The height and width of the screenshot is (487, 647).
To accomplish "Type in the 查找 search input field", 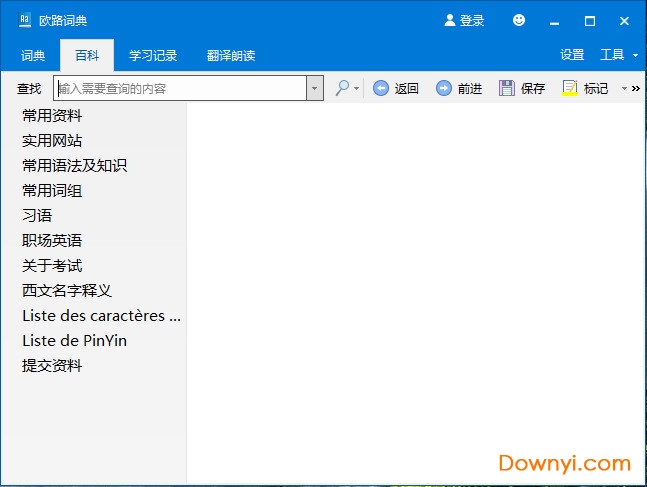I will point(180,88).
